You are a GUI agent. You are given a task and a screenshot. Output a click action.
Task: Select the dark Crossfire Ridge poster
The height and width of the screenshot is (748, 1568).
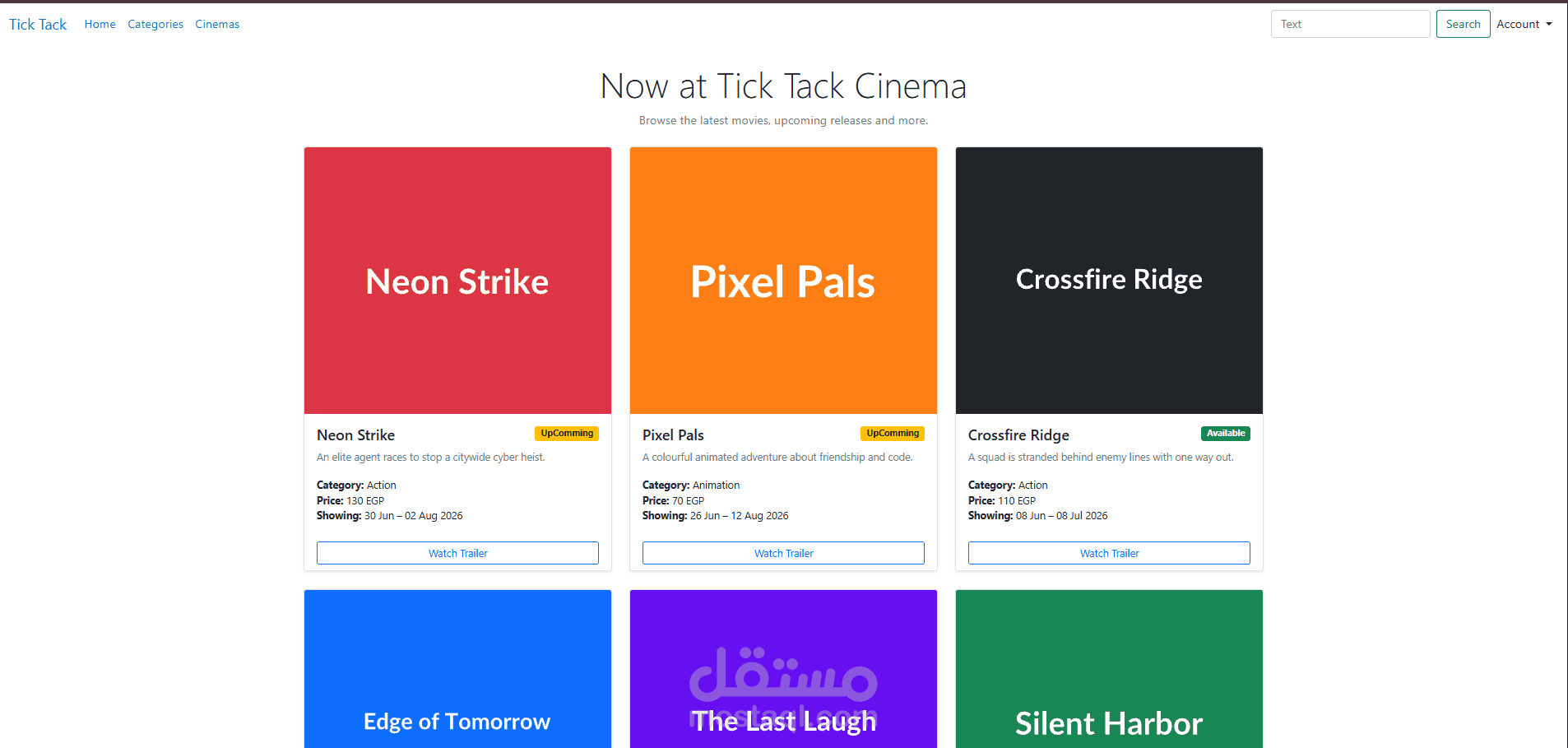pyautogui.click(x=1109, y=281)
